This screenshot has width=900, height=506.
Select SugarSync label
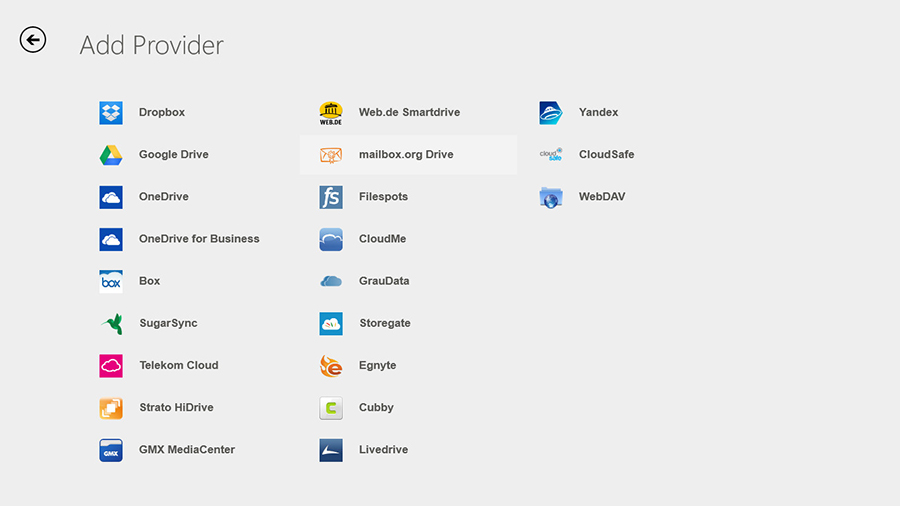168,323
